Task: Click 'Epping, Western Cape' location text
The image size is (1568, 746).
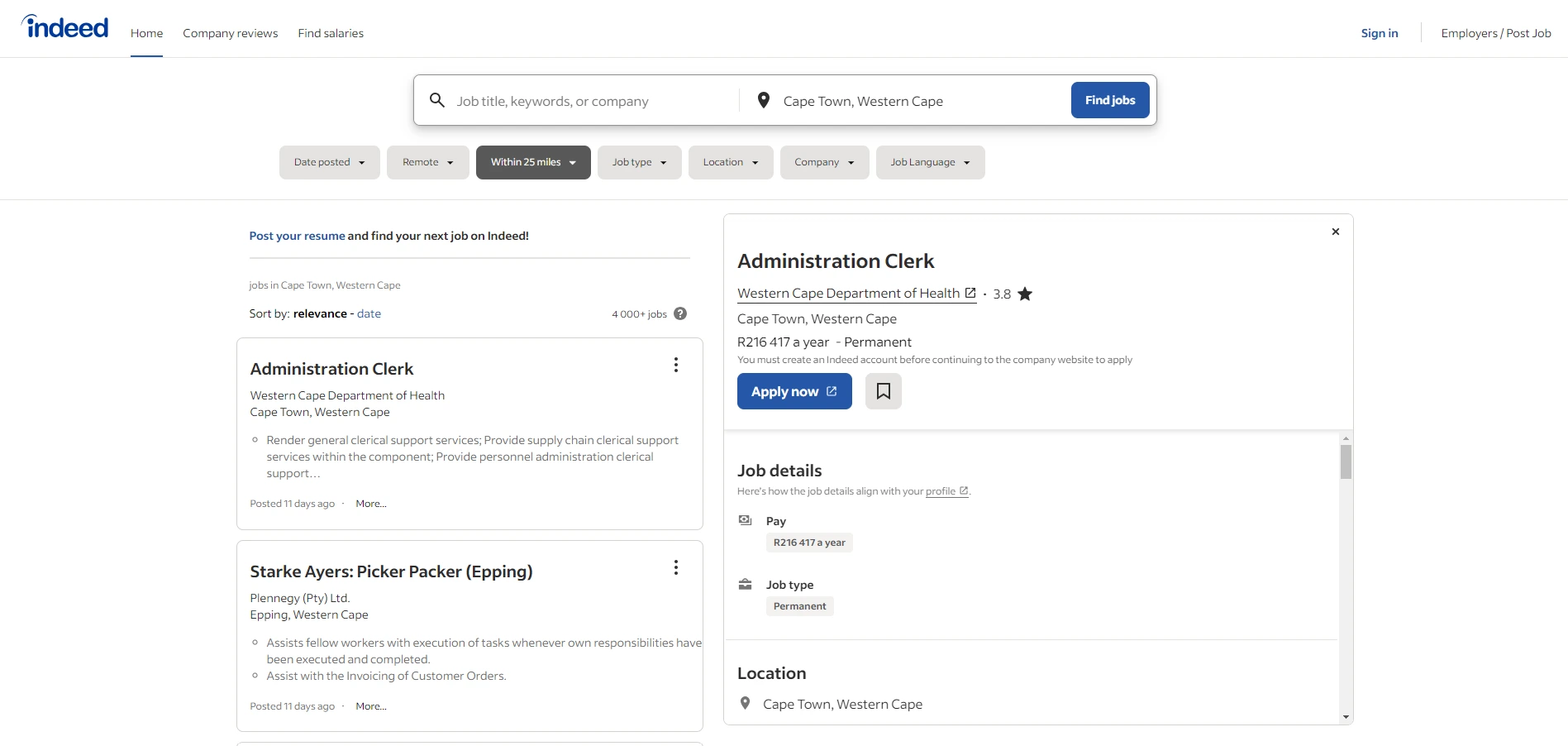Action: [309, 614]
